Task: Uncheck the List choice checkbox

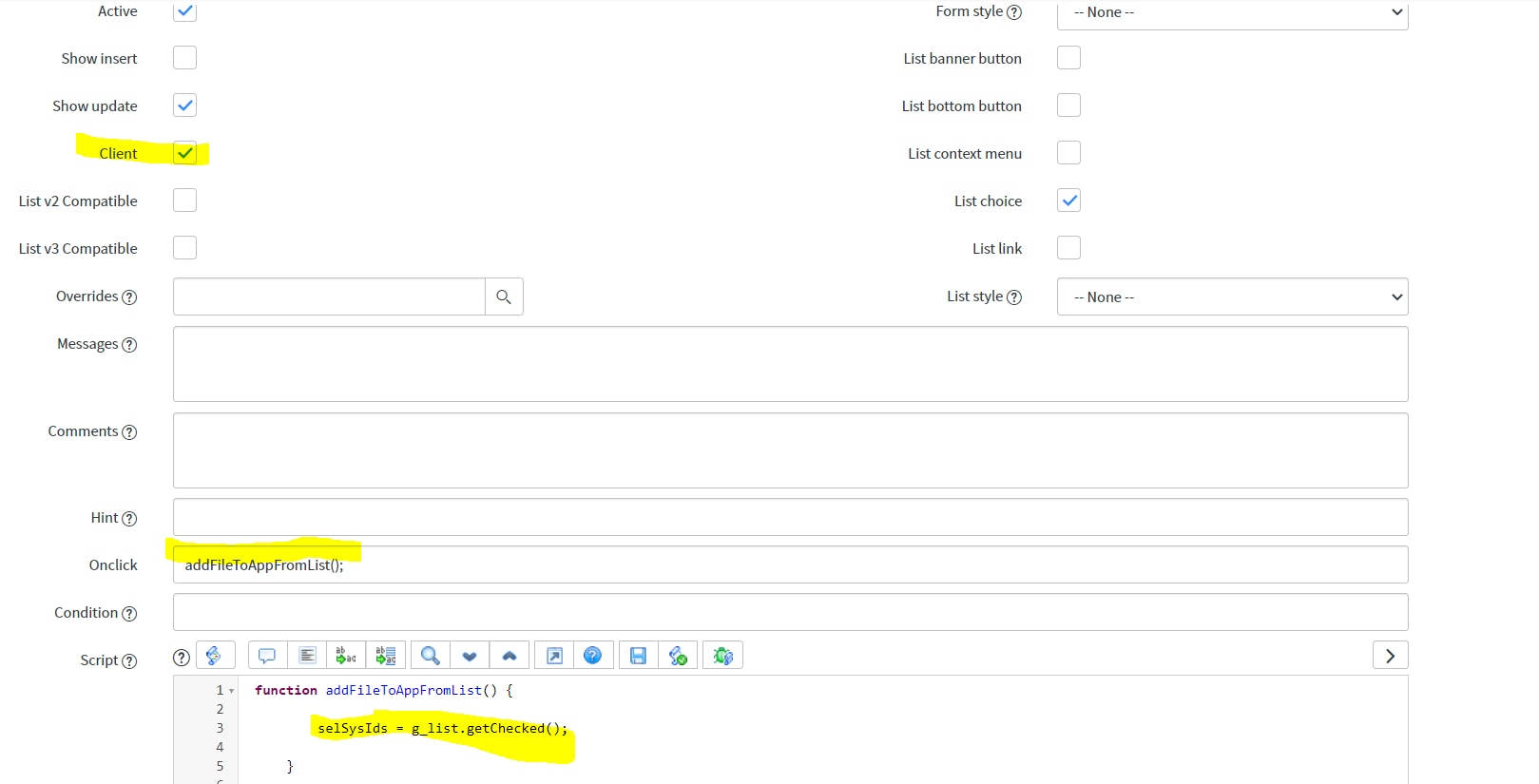Action: 1069,201
